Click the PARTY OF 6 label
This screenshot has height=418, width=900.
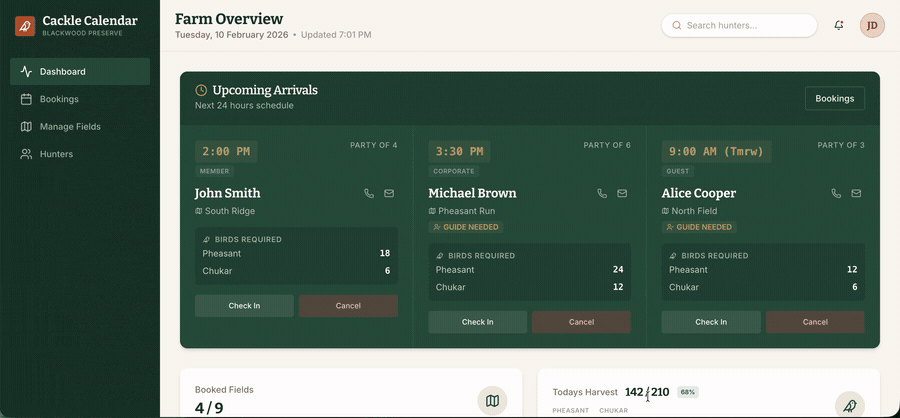click(607, 145)
